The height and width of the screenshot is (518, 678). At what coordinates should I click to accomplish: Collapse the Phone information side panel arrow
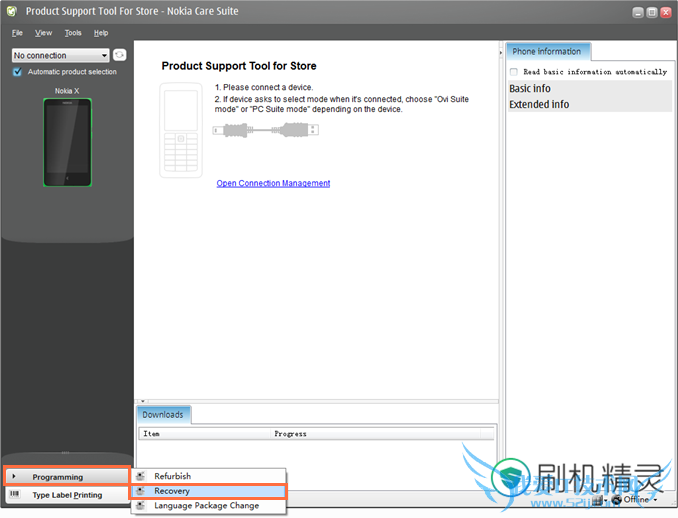click(501, 53)
